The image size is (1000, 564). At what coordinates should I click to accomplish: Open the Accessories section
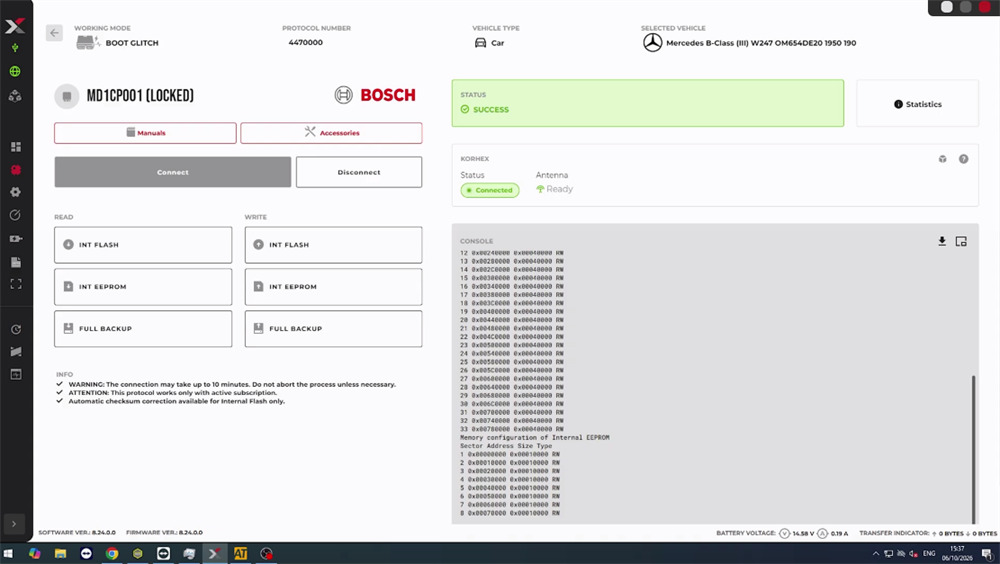(331, 133)
